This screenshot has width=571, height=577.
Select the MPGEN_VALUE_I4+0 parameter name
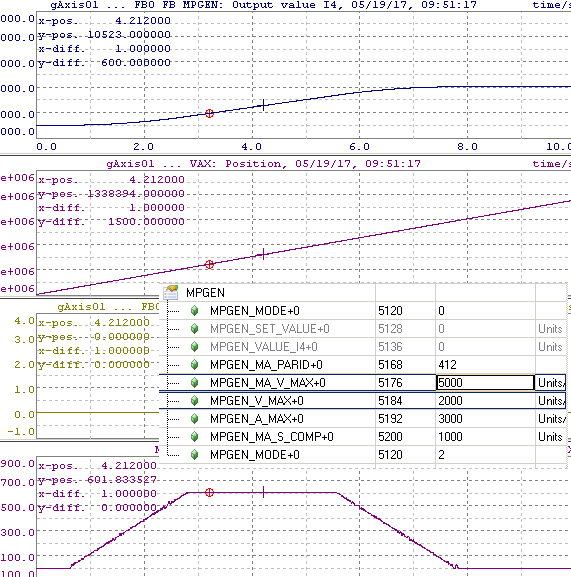(x=264, y=347)
